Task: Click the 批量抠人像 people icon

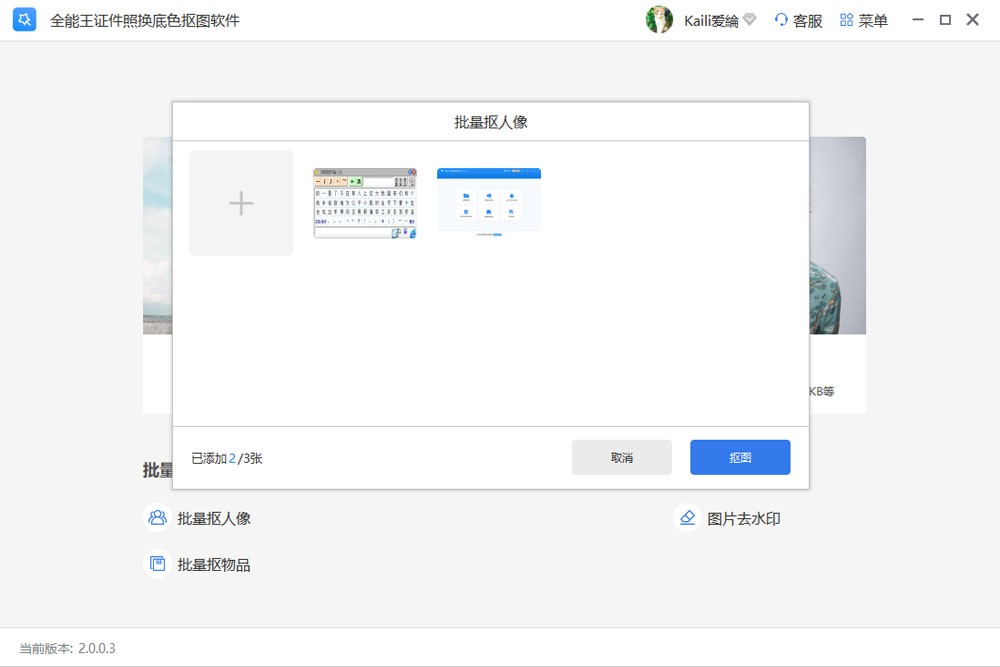Action: (x=157, y=518)
